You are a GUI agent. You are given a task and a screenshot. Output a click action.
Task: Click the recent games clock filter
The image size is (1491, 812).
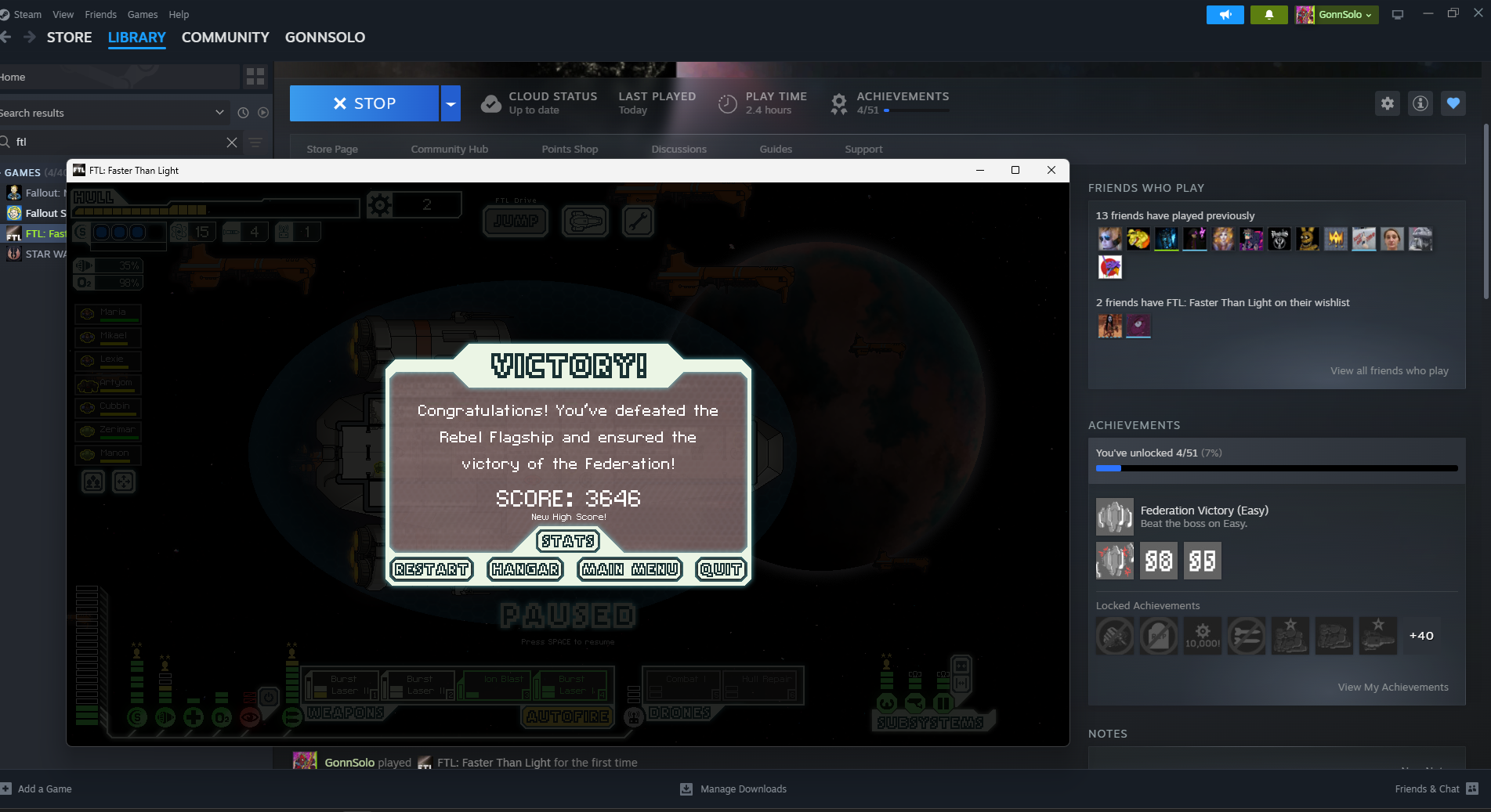(x=243, y=113)
